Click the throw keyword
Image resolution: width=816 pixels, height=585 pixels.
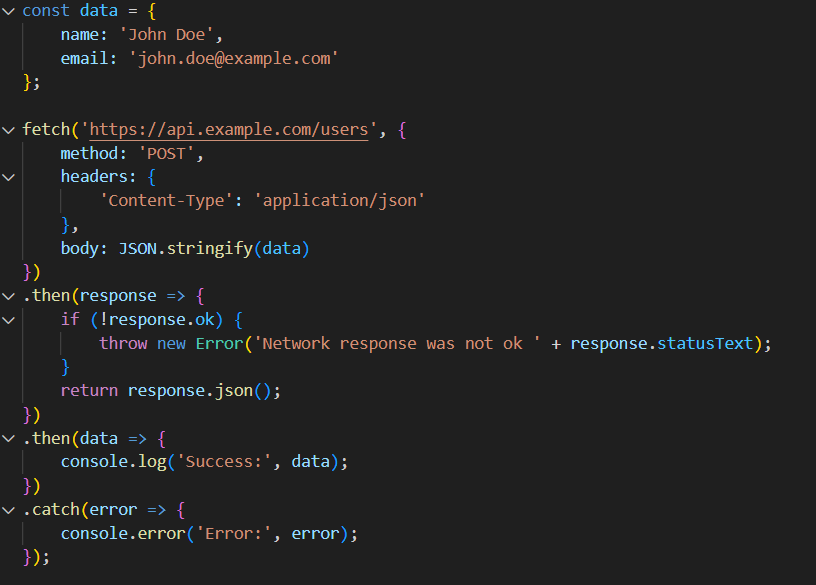(x=123, y=344)
